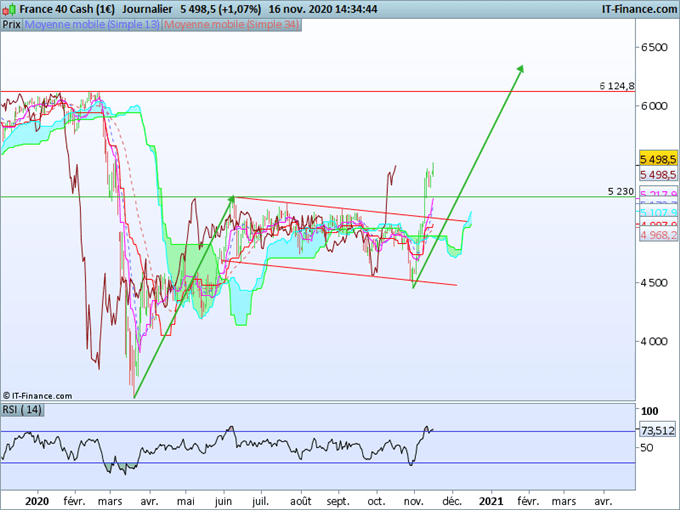Click the dark red 5 498,5 price tag
This screenshot has width=680, height=510.
tap(658, 175)
